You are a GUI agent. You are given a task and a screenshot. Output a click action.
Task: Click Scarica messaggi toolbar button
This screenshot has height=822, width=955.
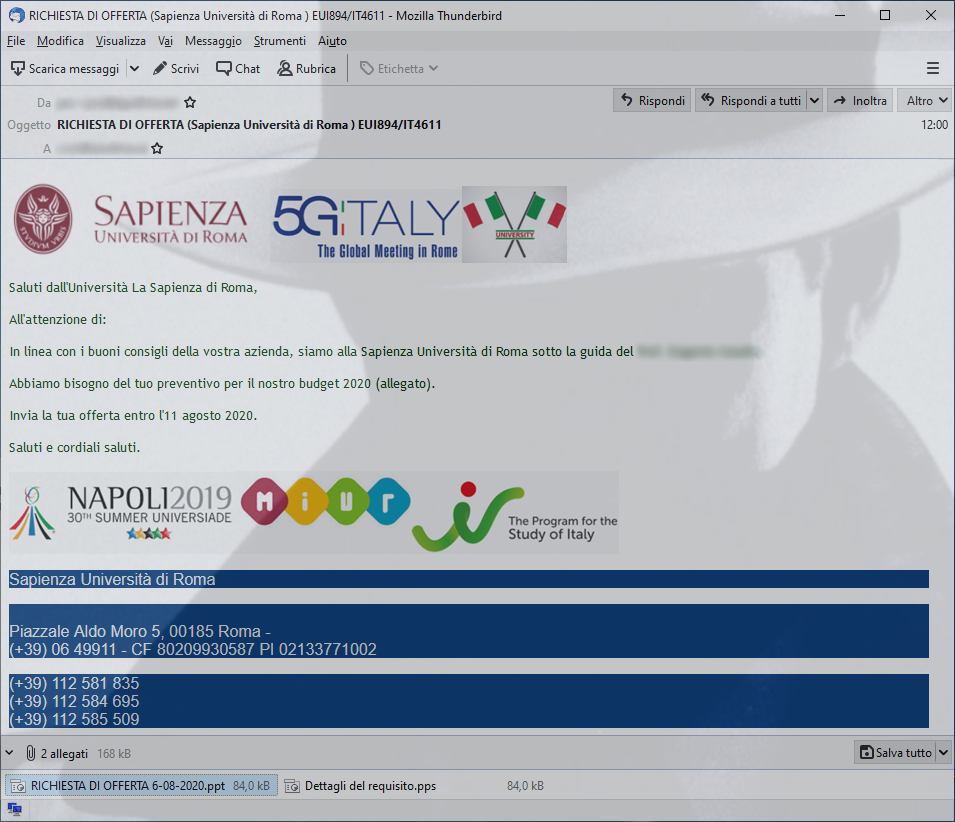(x=65, y=68)
